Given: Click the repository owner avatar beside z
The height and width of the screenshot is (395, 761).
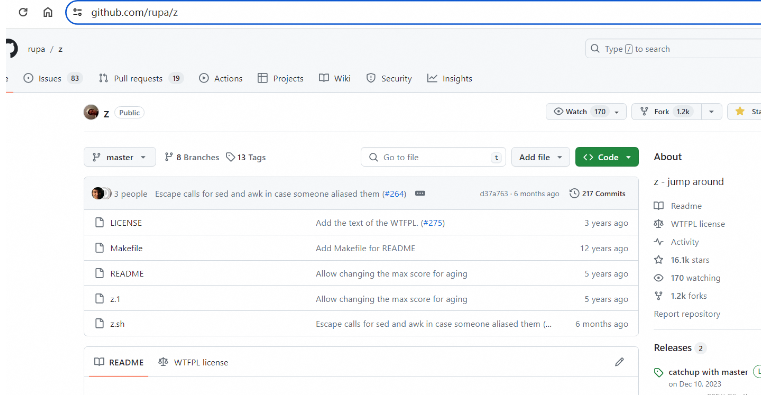Looking at the screenshot, I should click(x=91, y=112).
